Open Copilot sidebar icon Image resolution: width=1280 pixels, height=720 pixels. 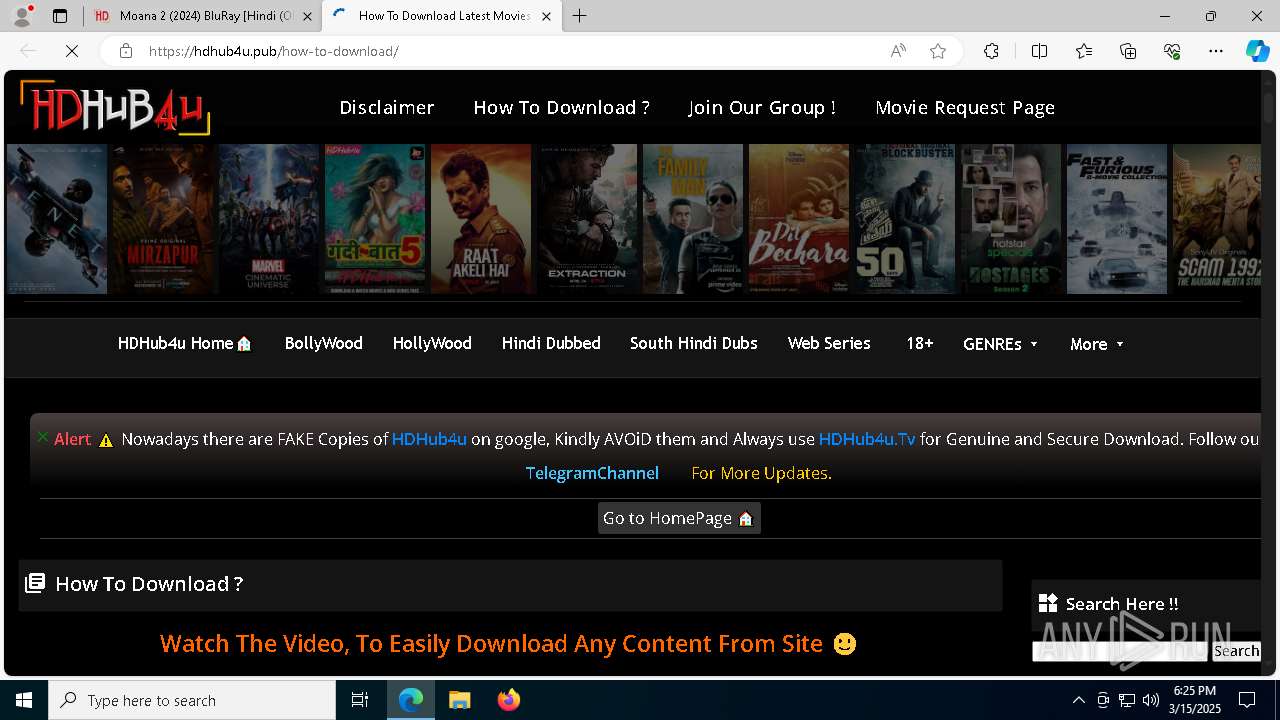pyautogui.click(x=1257, y=51)
